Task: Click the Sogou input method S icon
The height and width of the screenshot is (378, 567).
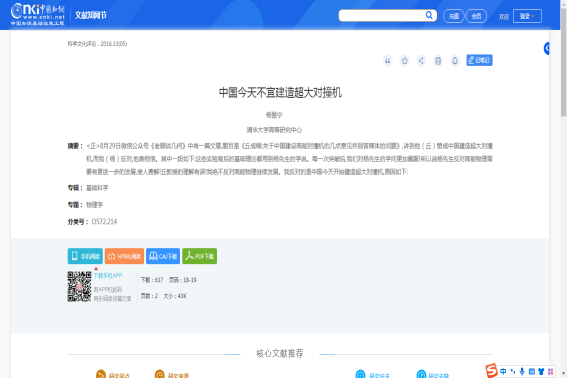Action: [491, 370]
